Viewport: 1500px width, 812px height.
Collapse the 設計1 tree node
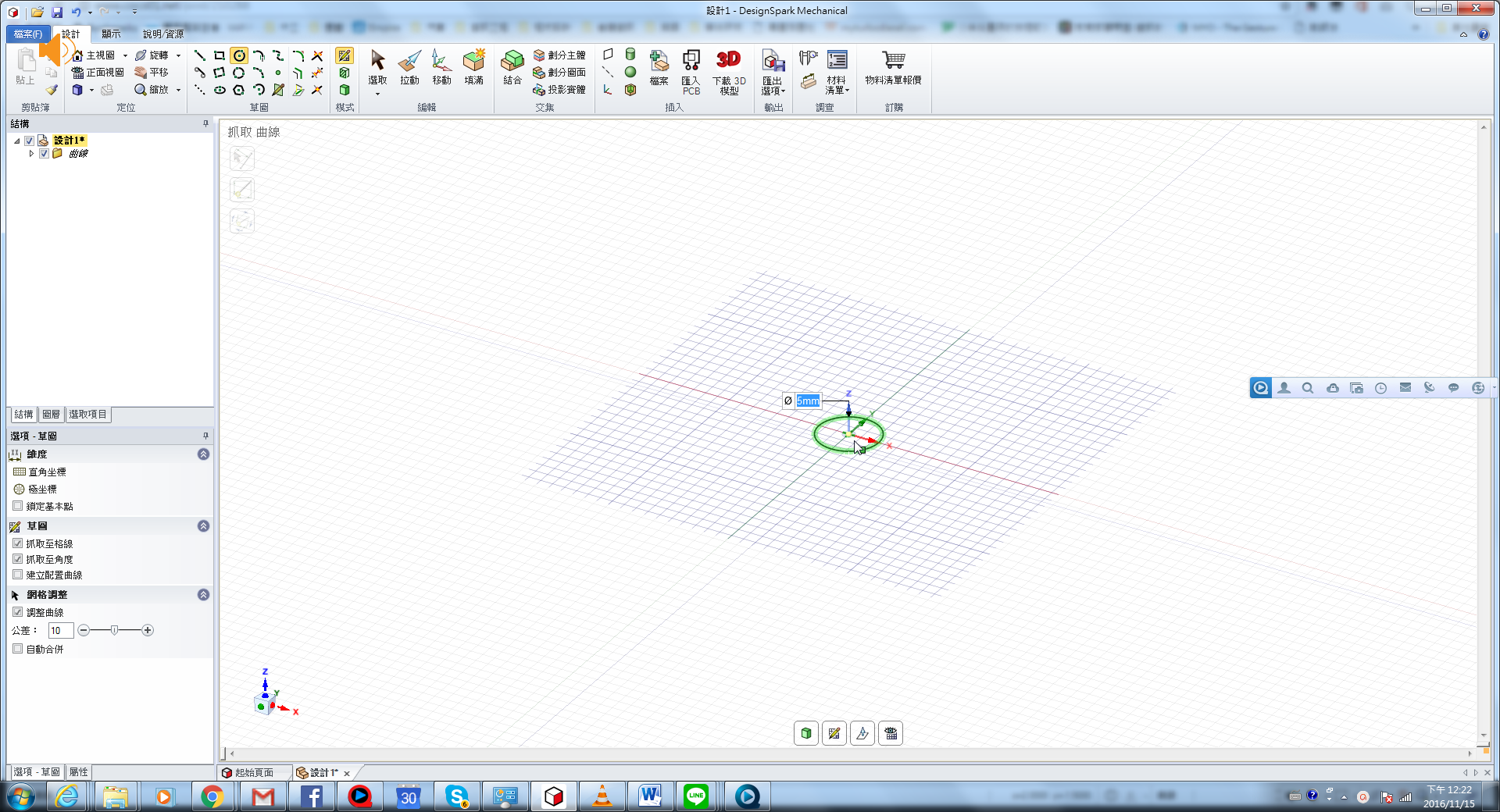[x=17, y=141]
